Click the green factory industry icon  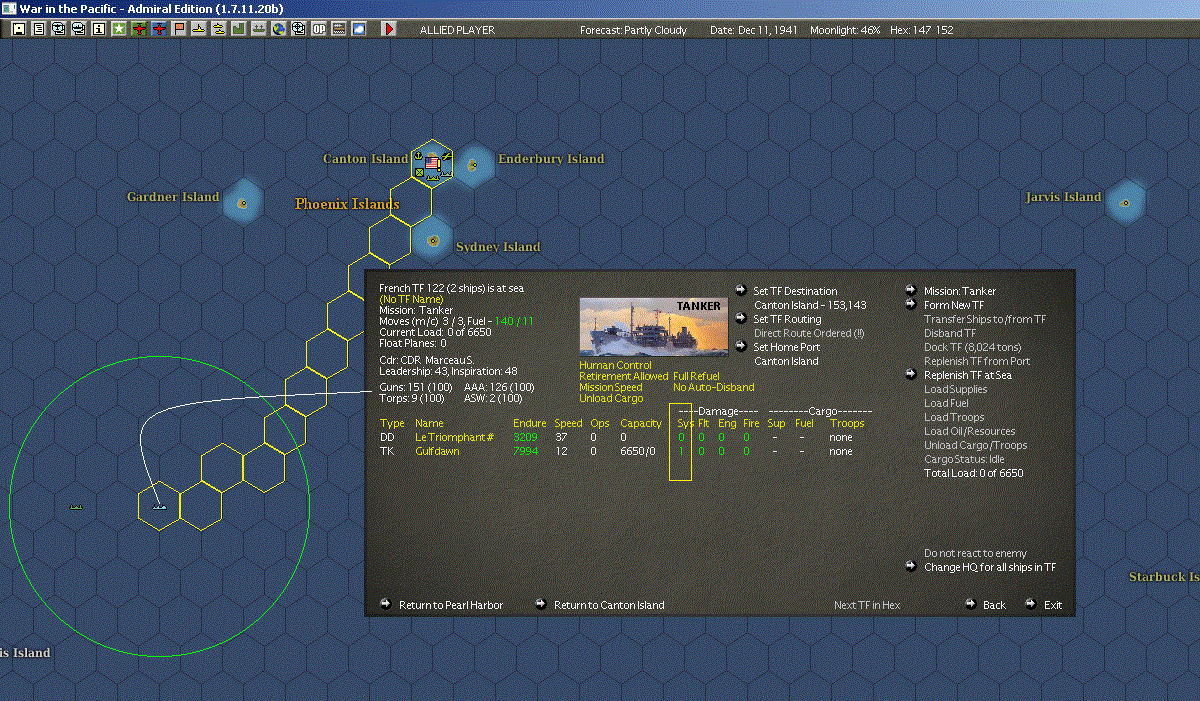pos(238,29)
